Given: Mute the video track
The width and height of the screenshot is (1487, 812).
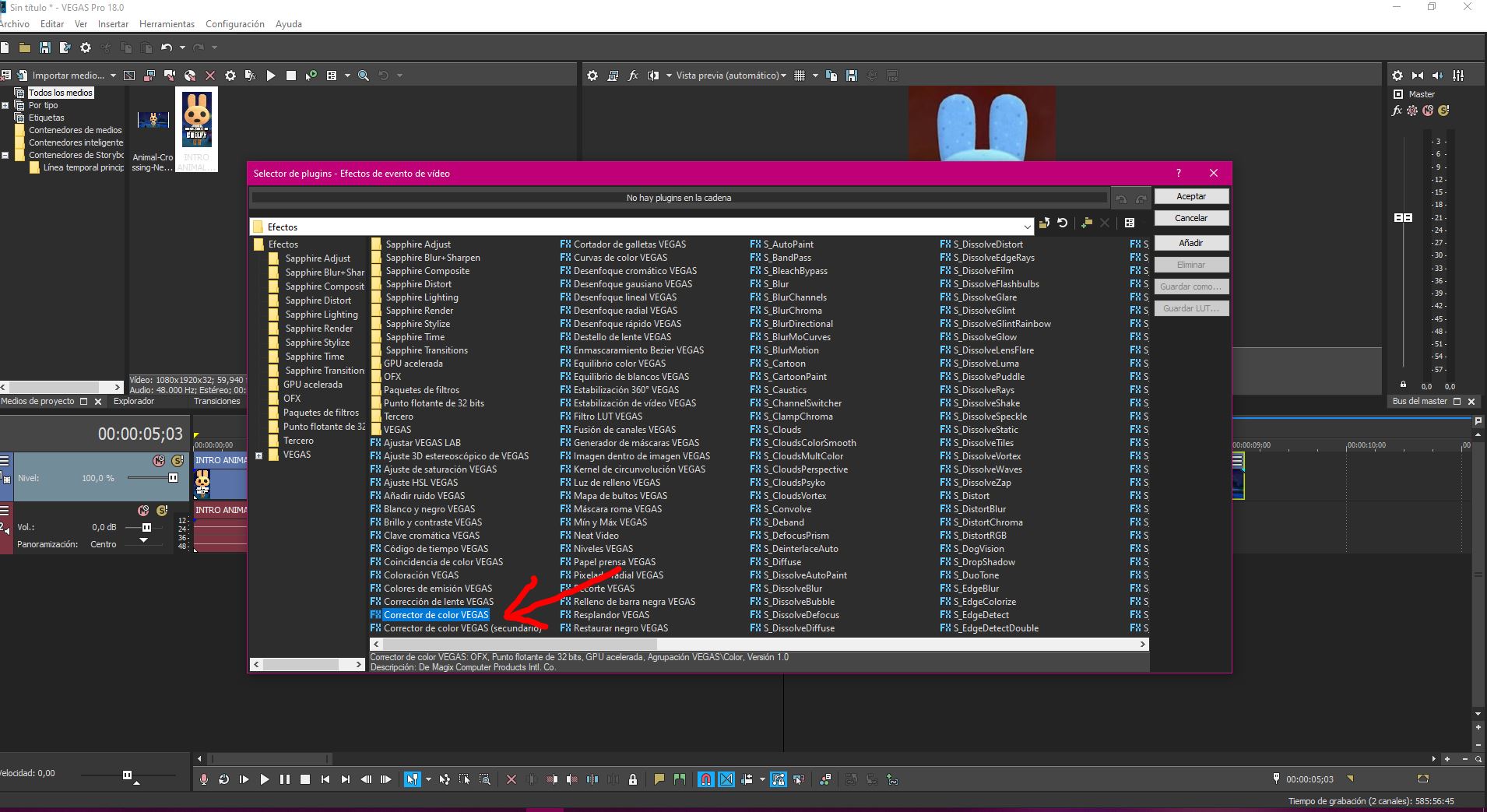Looking at the screenshot, I should pyautogui.click(x=159, y=461).
